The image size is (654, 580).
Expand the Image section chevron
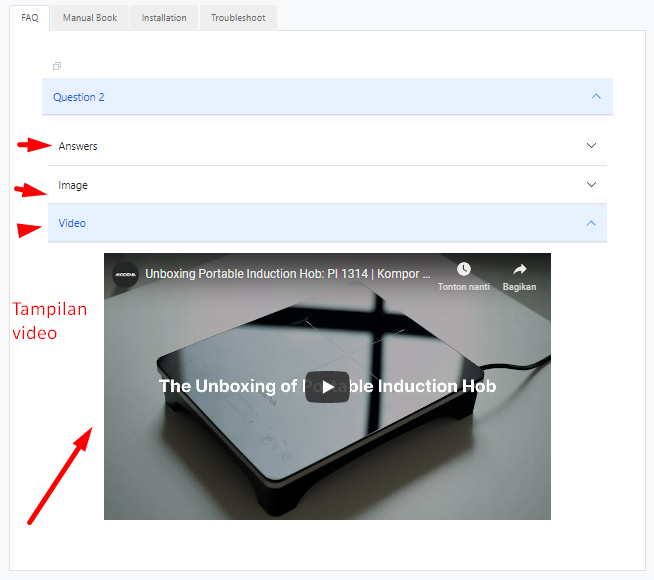[591, 185]
